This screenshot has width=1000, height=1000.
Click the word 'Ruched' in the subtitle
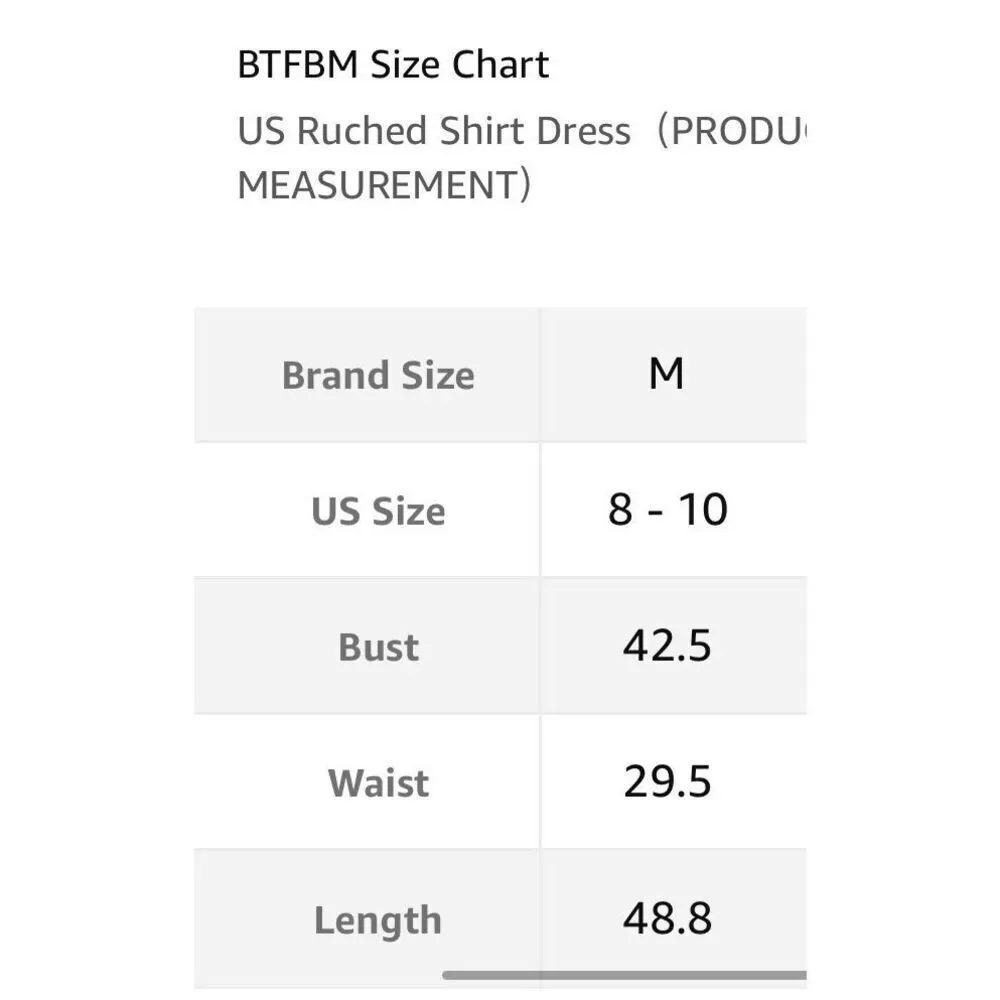[x=364, y=131]
